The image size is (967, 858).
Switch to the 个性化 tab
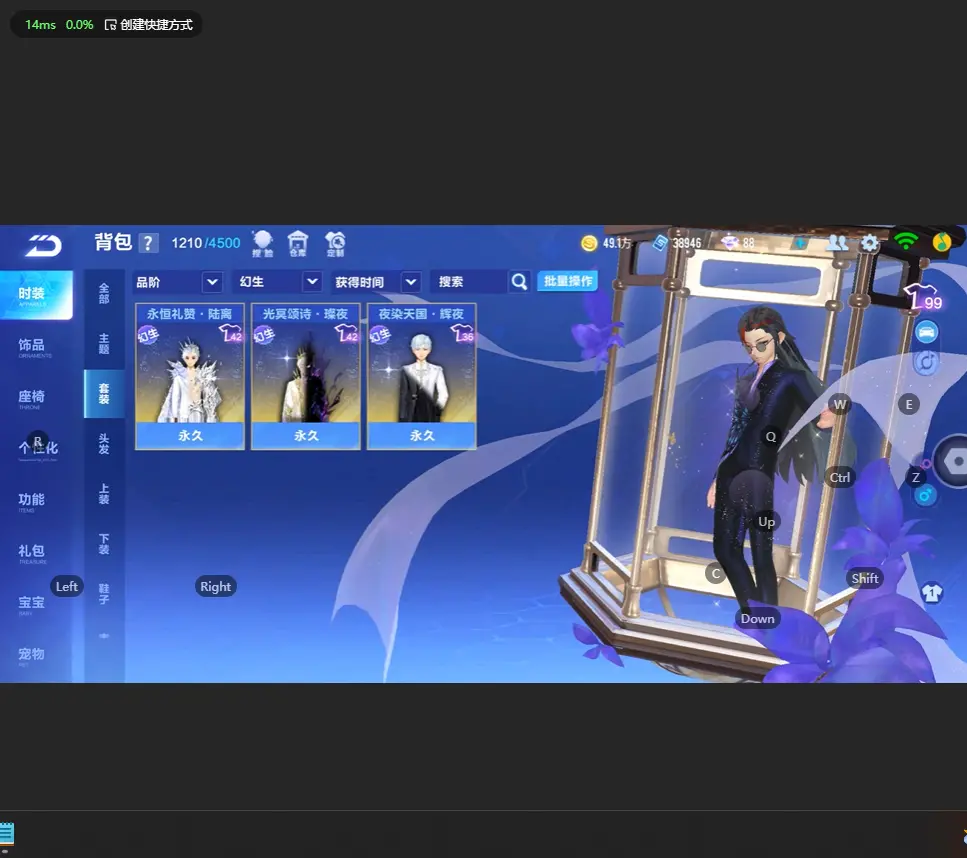pyautogui.click(x=38, y=448)
